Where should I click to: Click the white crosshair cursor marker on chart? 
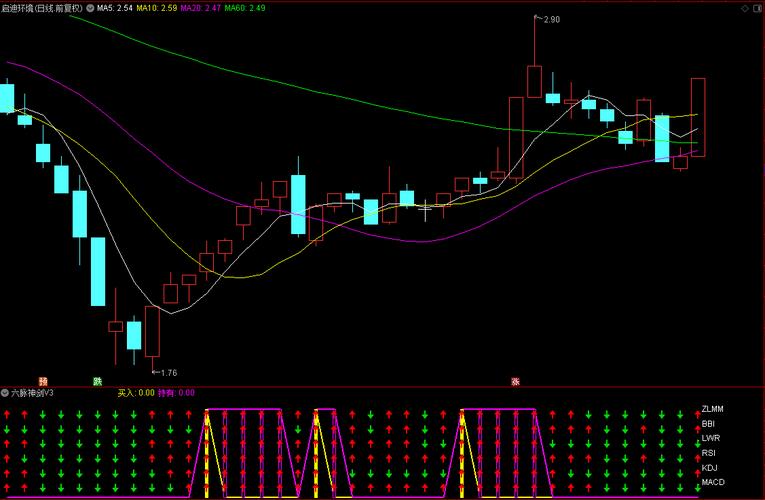click(425, 210)
